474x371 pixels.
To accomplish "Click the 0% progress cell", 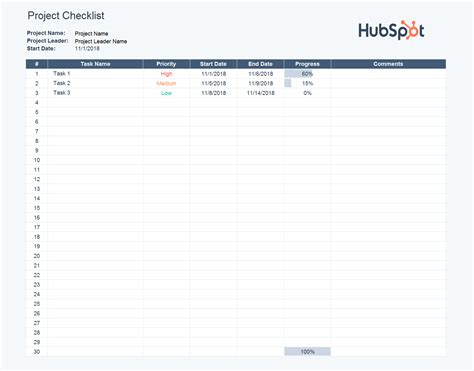I will [x=307, y=93].
